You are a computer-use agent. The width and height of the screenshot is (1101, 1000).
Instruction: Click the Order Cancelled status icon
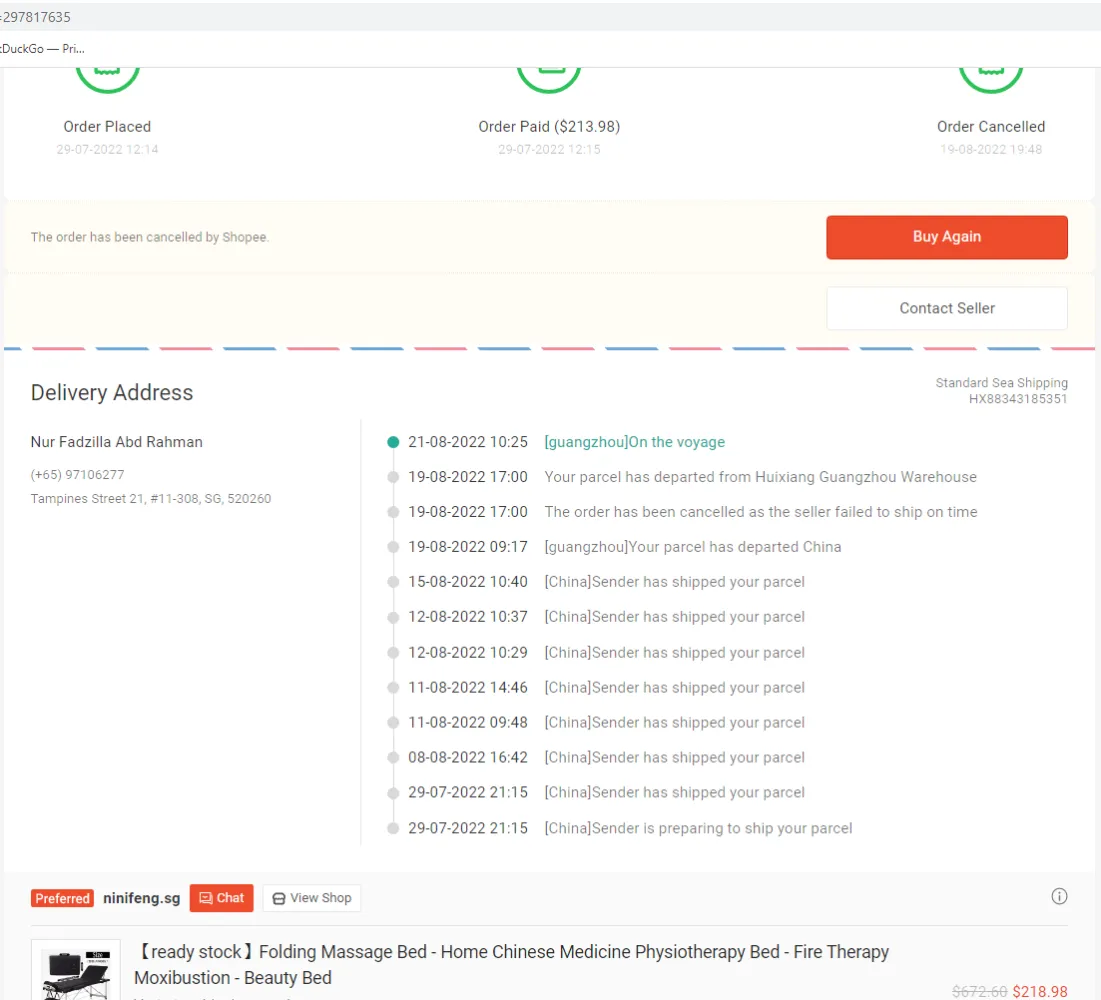(990, 72)
